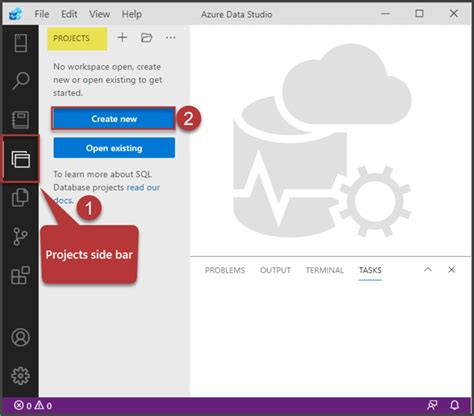474x416 pixels.
Task: Click the plus icon to add project
Action: [122, 37]
